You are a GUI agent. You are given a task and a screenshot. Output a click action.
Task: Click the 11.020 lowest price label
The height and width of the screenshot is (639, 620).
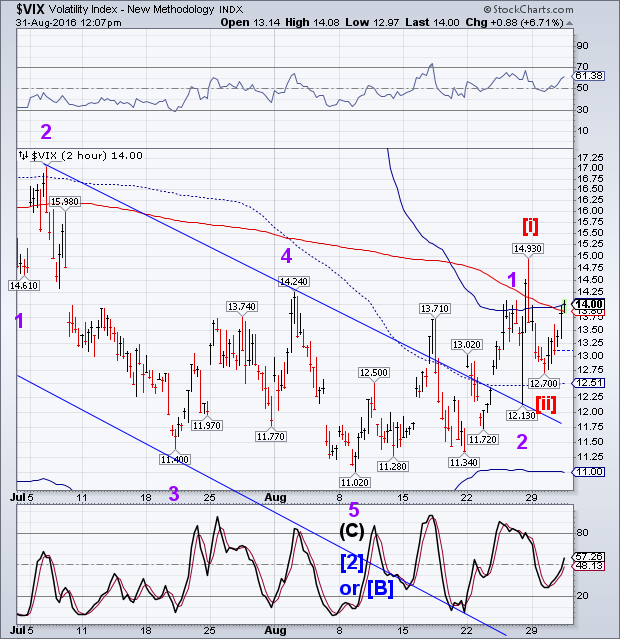pyautogui.click(x=355, y=483)
